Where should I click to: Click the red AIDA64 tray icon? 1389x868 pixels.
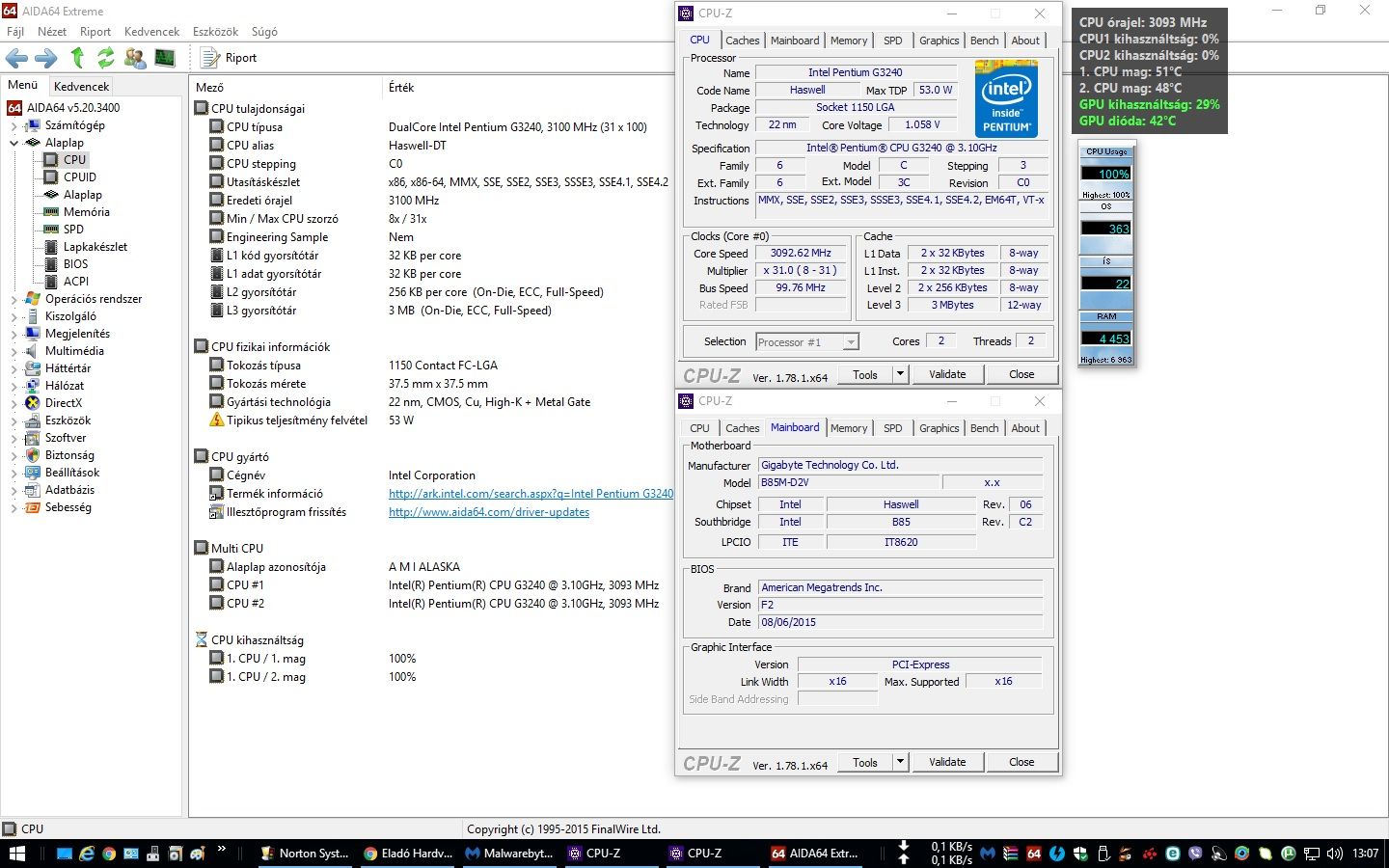(1034, 854)
